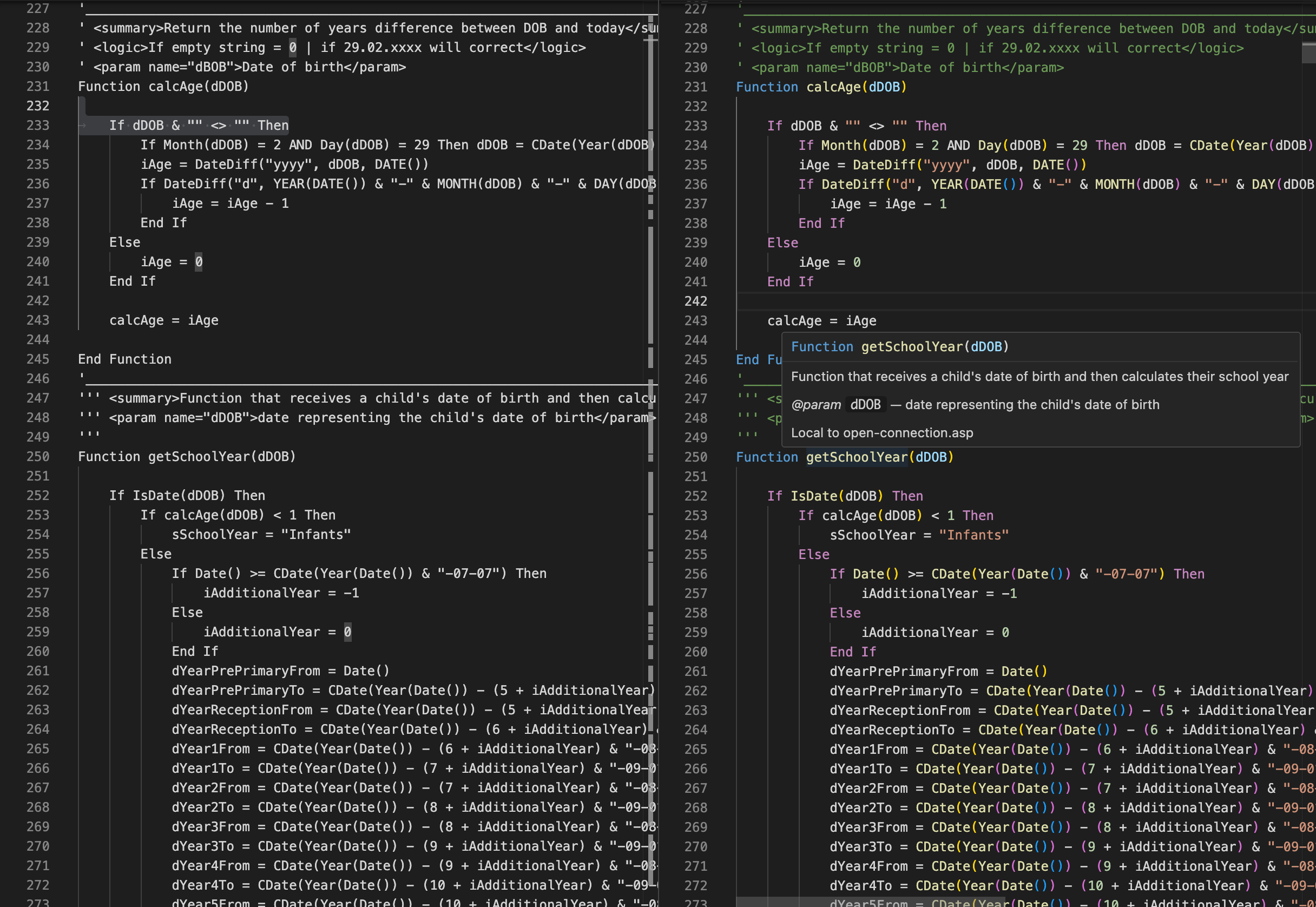
Task: Click 'dYearPrePrimaryFrom = Date()' in the left editor
Action: tap(281, 671)
